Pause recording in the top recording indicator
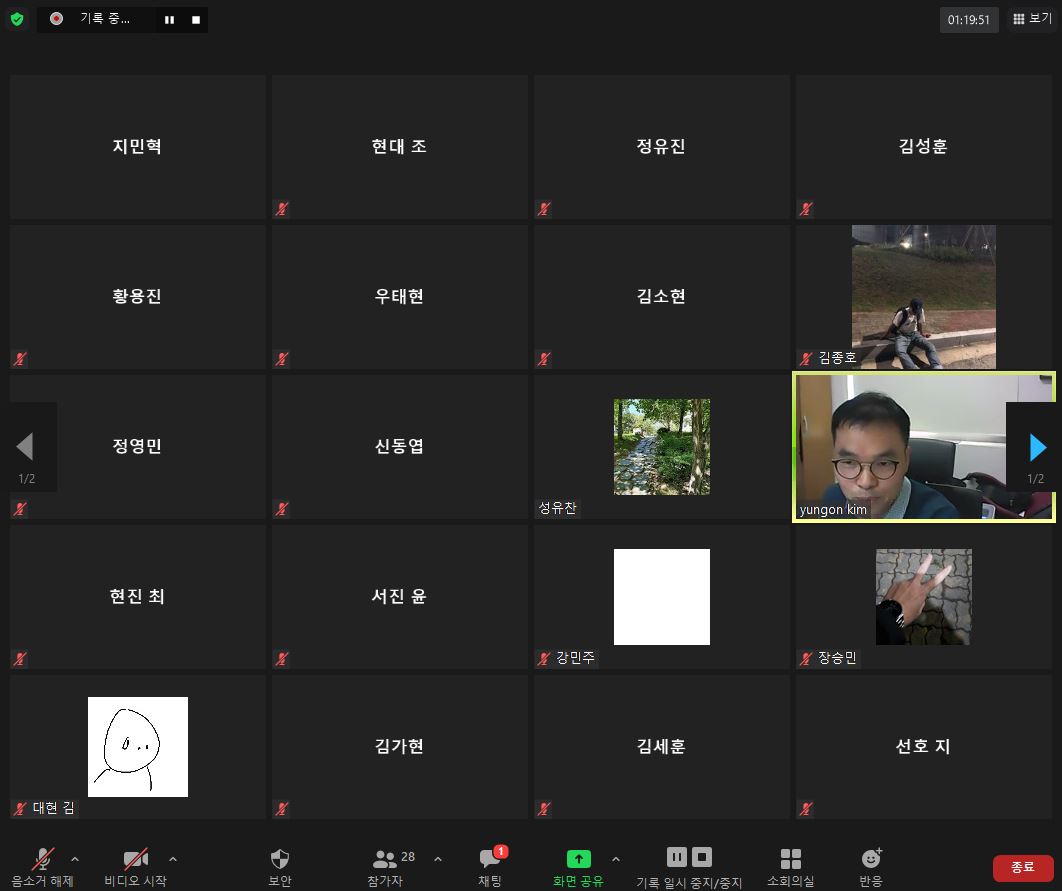1062x891 pixels. point(170,20)
